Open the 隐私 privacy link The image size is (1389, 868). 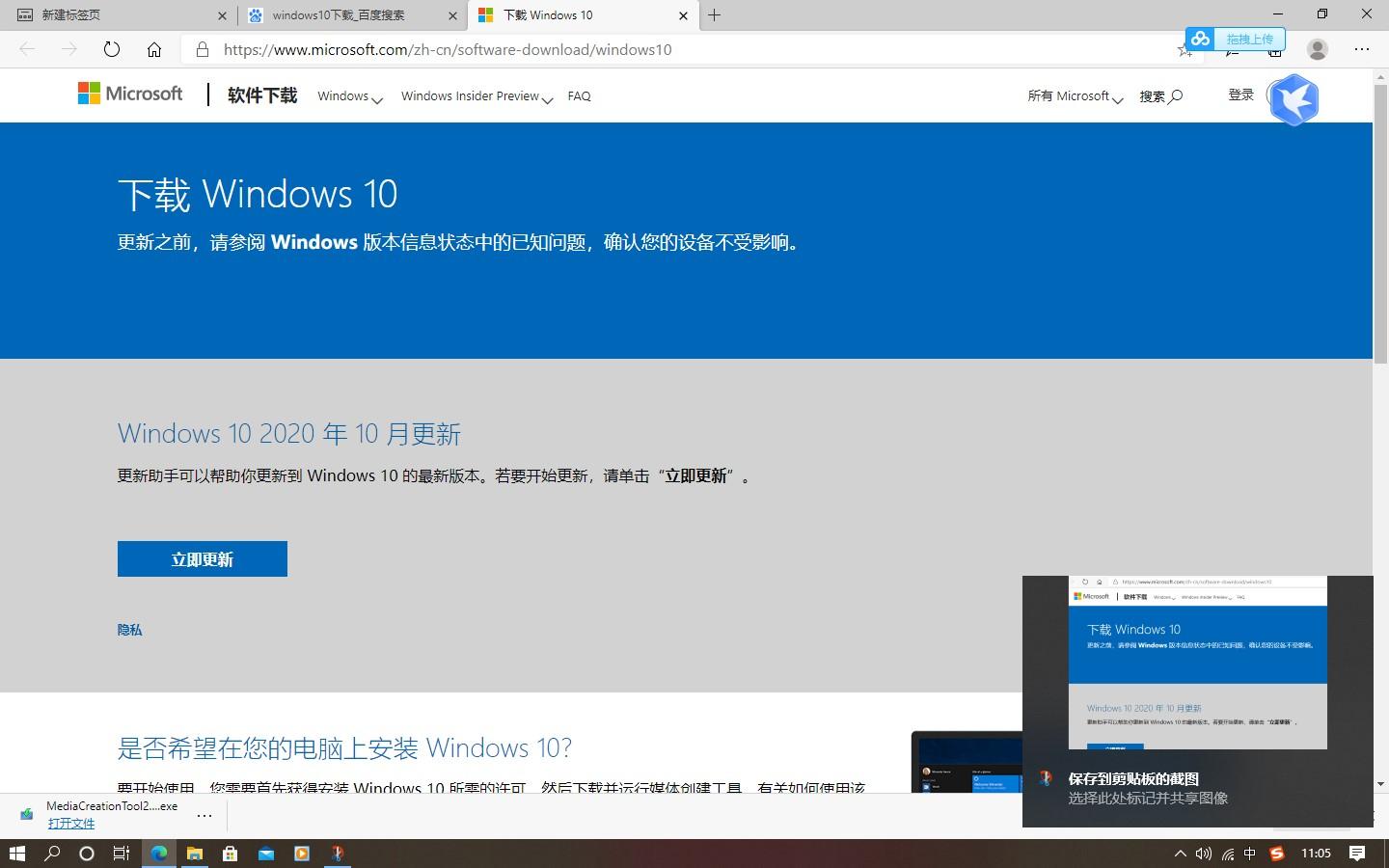click(x=129, y=629)
